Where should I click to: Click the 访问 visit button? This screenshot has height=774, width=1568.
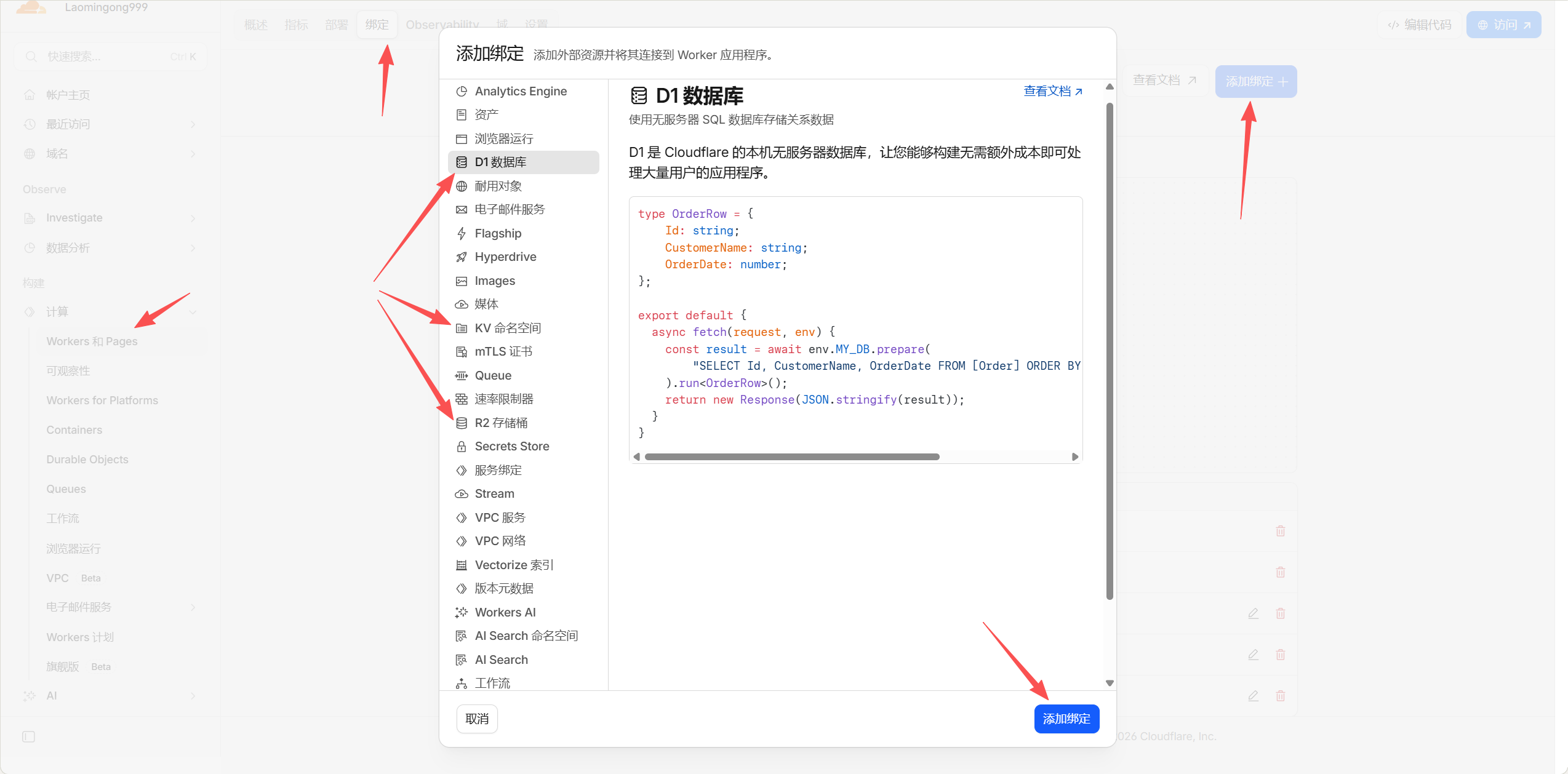tap(1503, 25)
